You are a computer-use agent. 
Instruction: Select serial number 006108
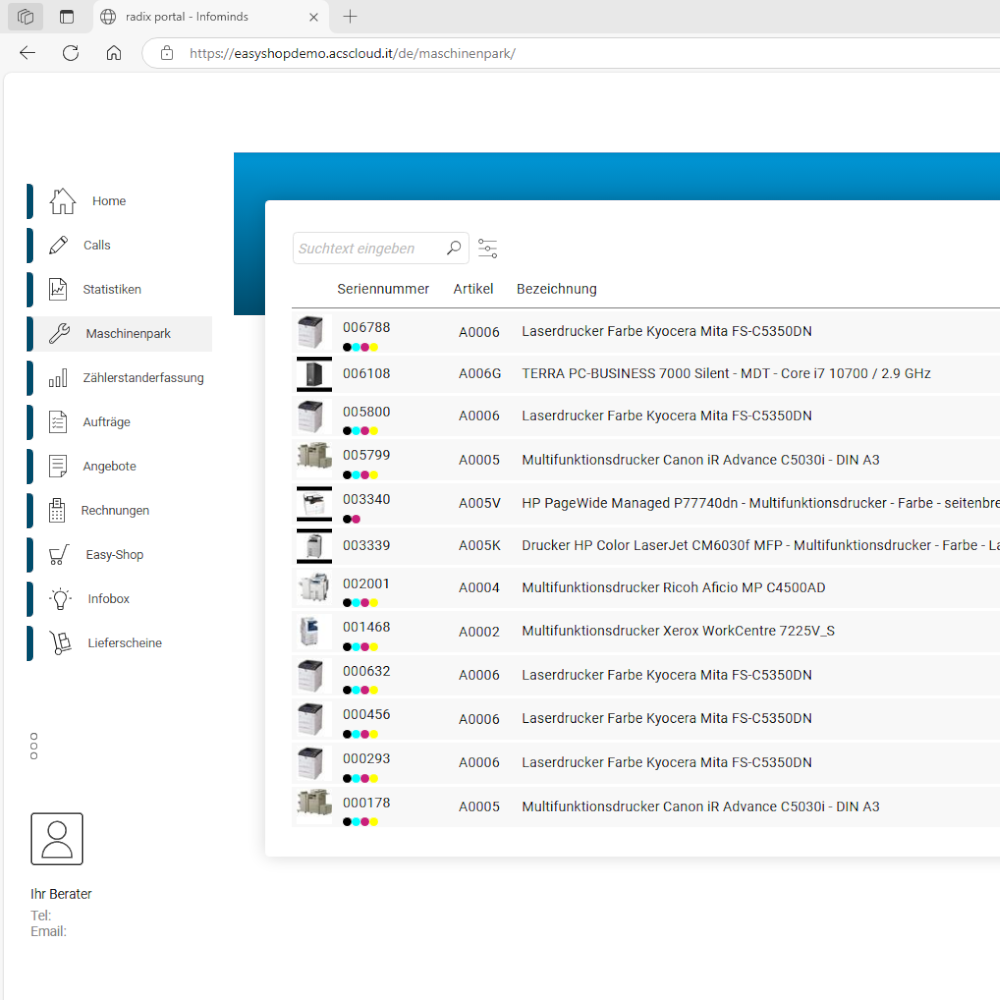[367, 374]
